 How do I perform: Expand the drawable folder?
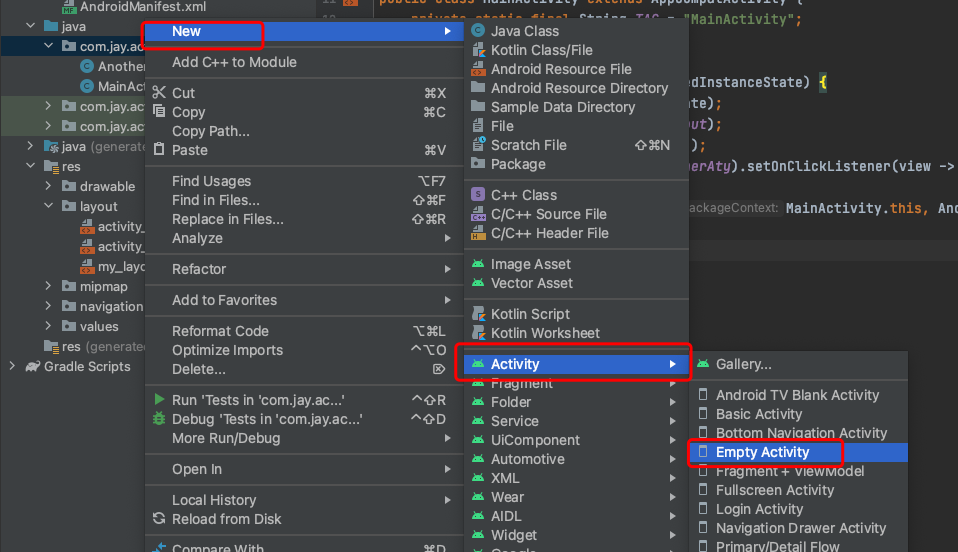tap(48, 186)
